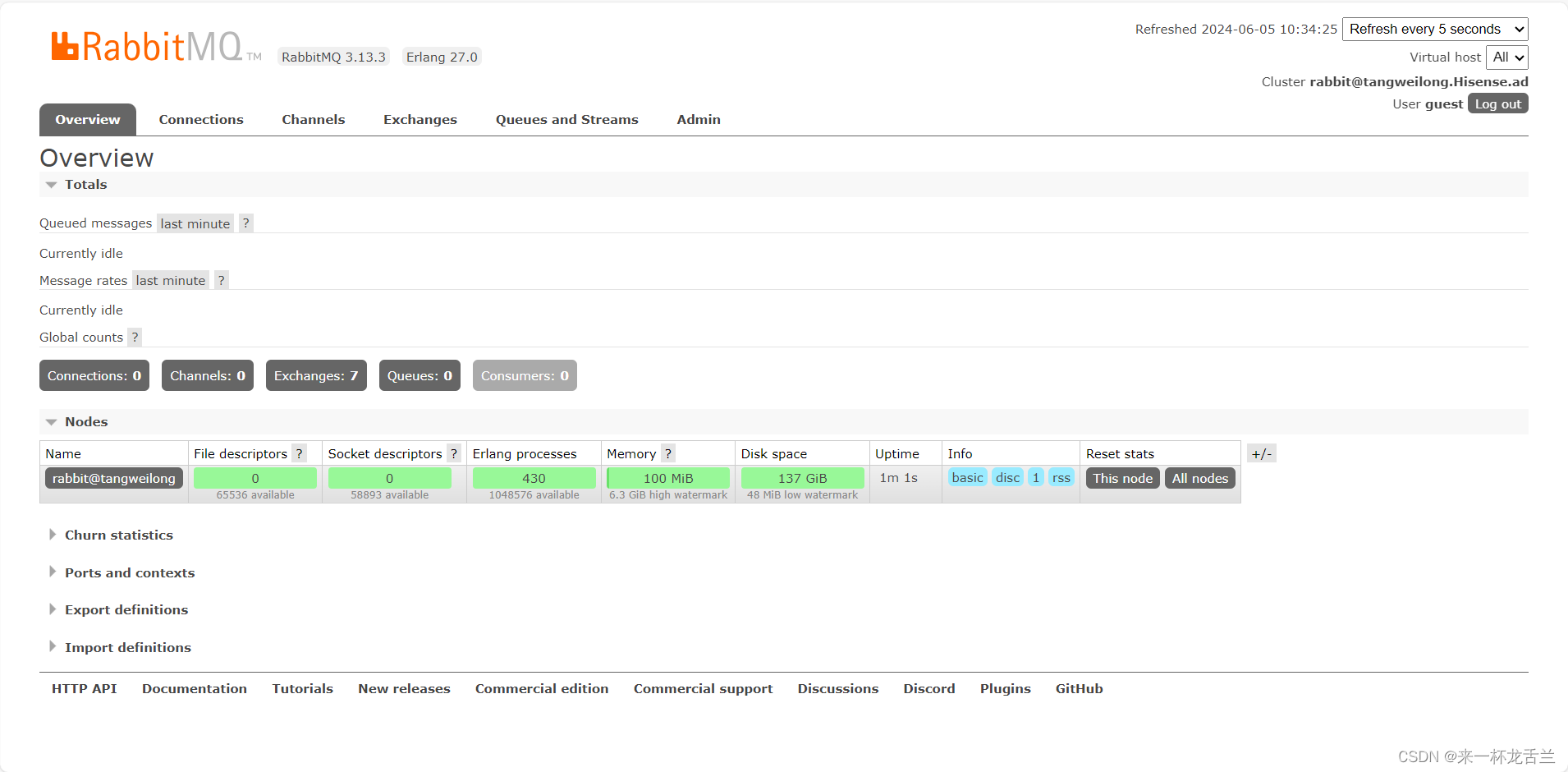This screenshot has width=1568, height=772.
Task: Open New releases link
Action: (x=404, y=689)
